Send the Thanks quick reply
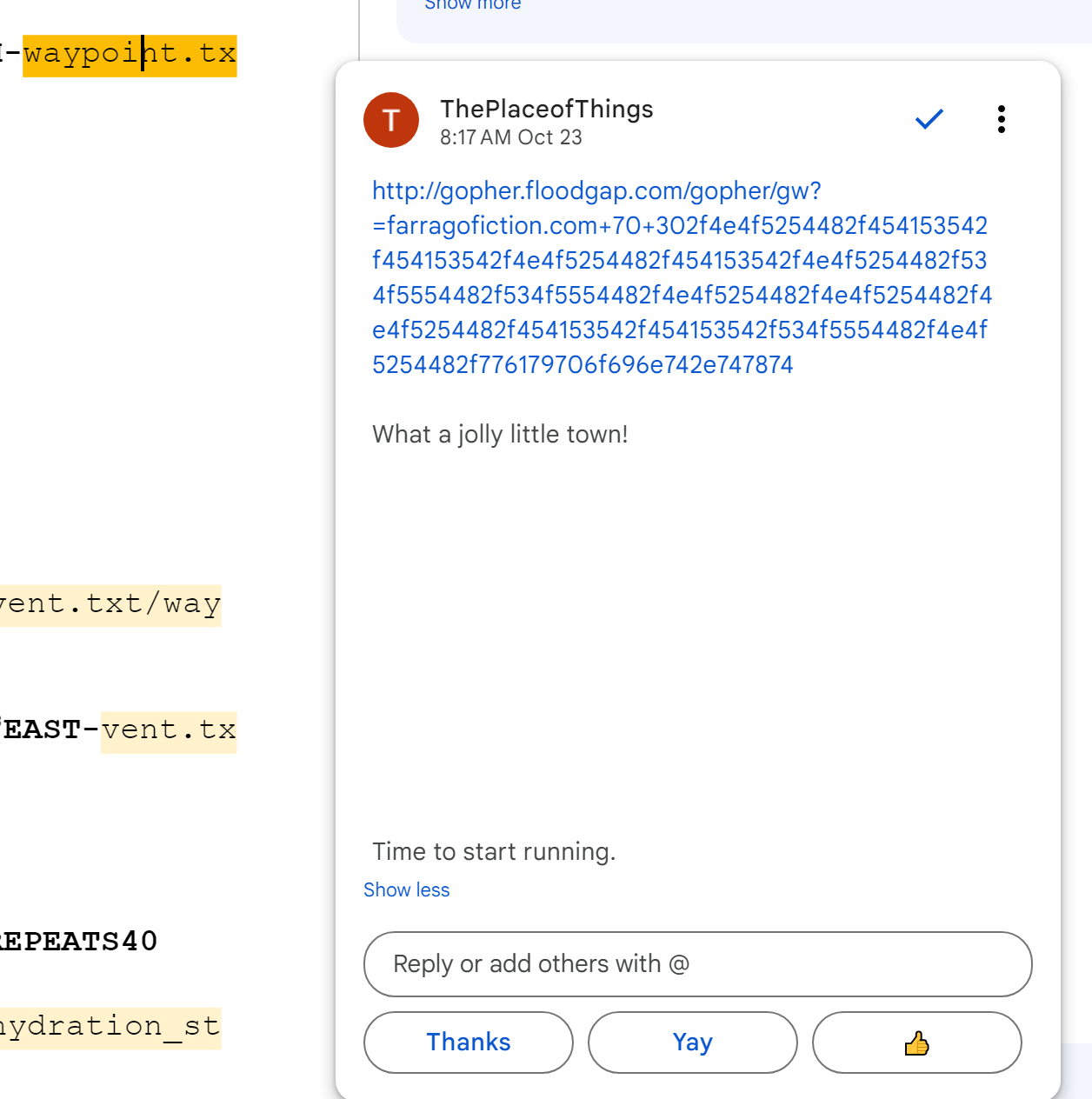The image size is (1092, 1099). click(x=468, y=1042)
